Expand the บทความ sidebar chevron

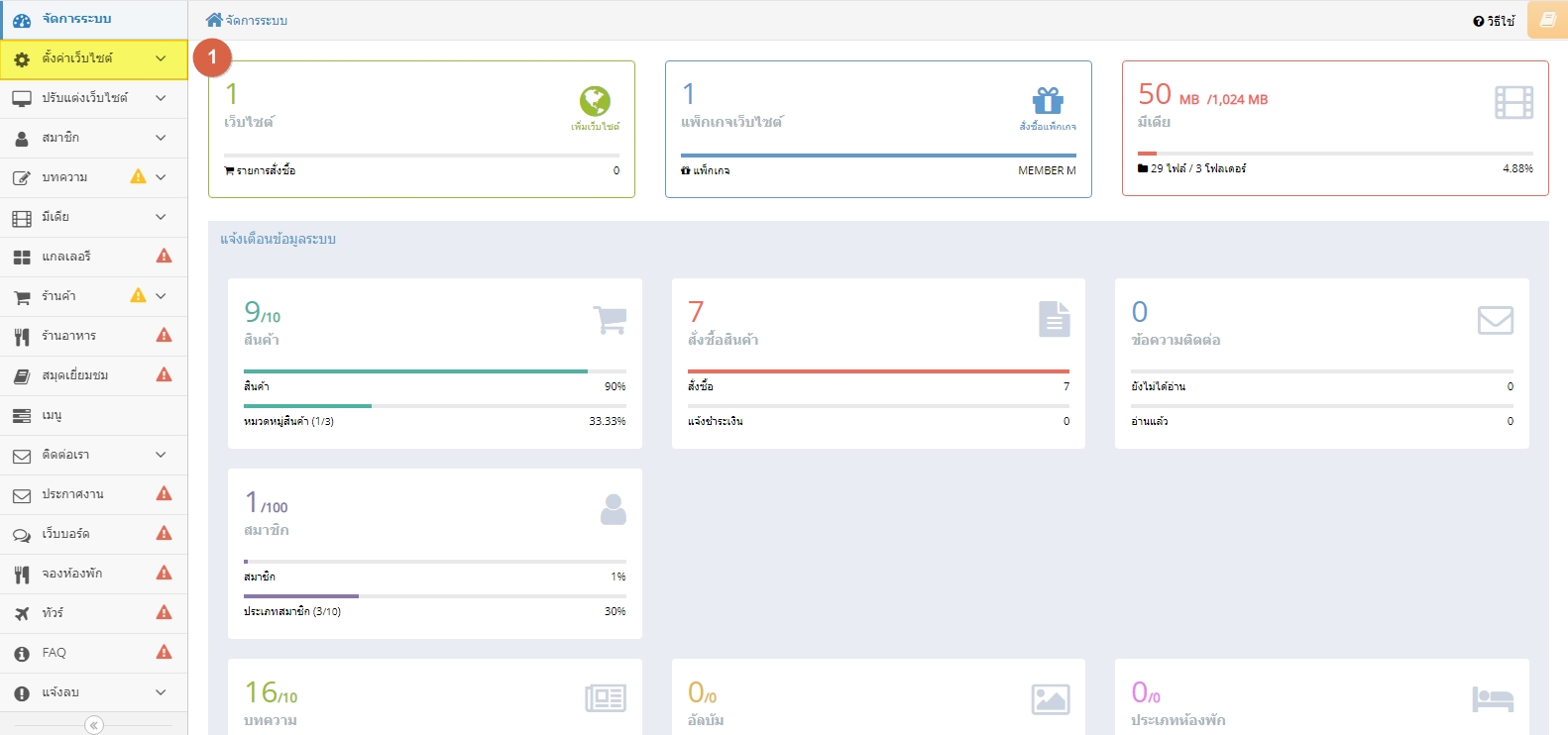click(x=161, y=177)
